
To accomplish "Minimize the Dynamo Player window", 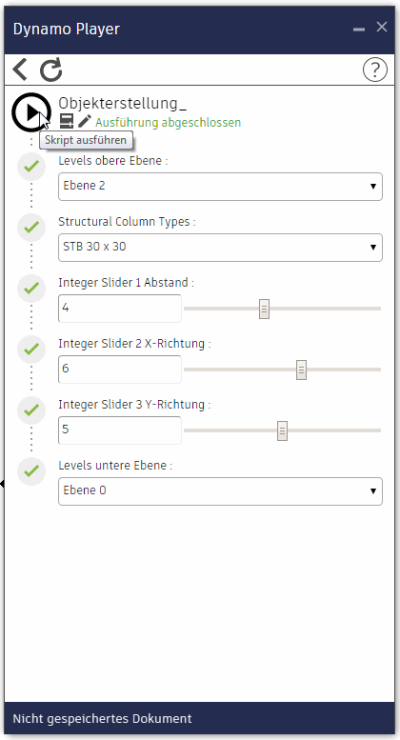I will coord(359,29).
